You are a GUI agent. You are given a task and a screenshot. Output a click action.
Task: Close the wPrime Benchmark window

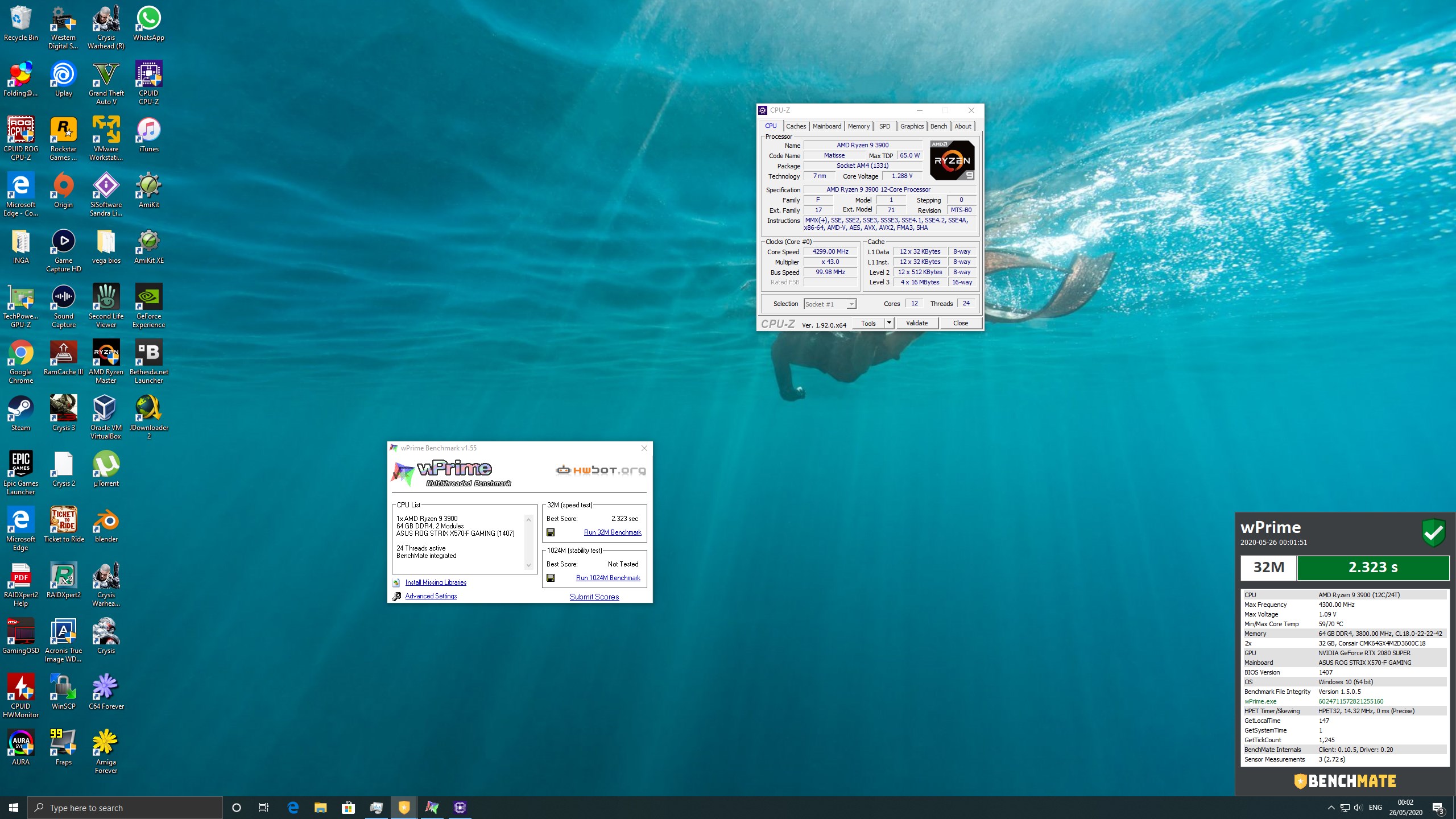[644, 448]
